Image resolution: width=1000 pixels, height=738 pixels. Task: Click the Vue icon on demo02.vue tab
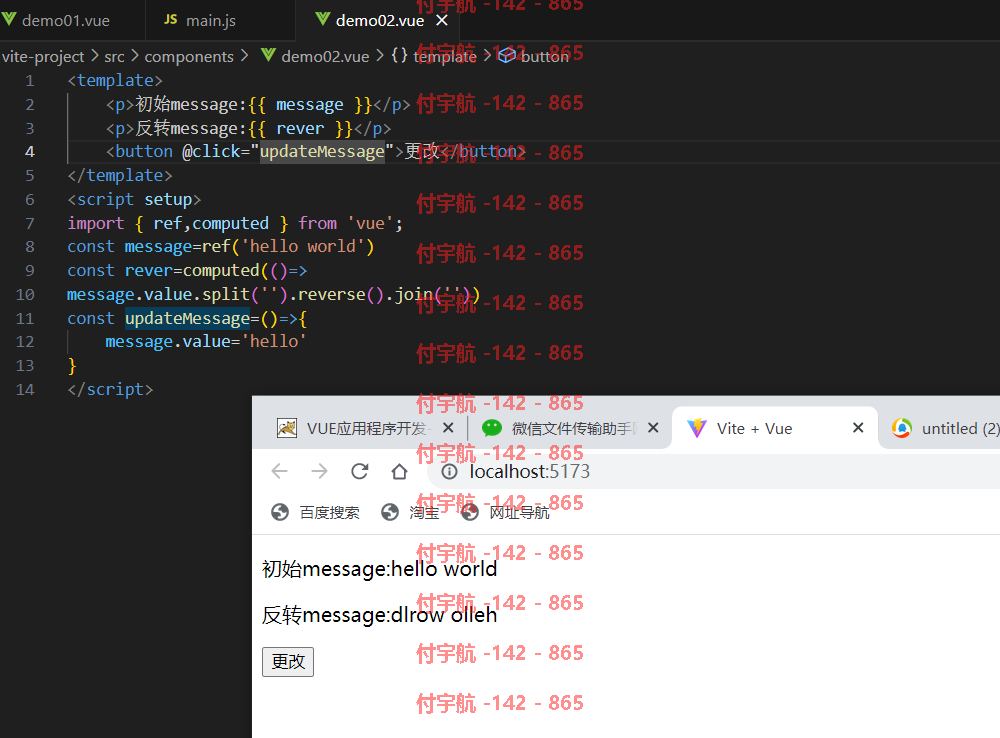[323, 19]
